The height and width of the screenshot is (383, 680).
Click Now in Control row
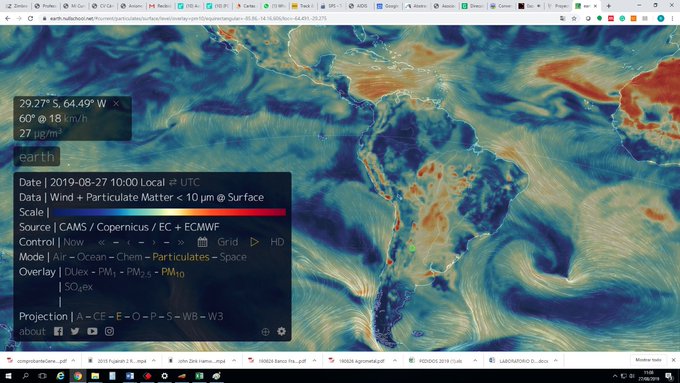pyautogui.click(x=74, y=242)
